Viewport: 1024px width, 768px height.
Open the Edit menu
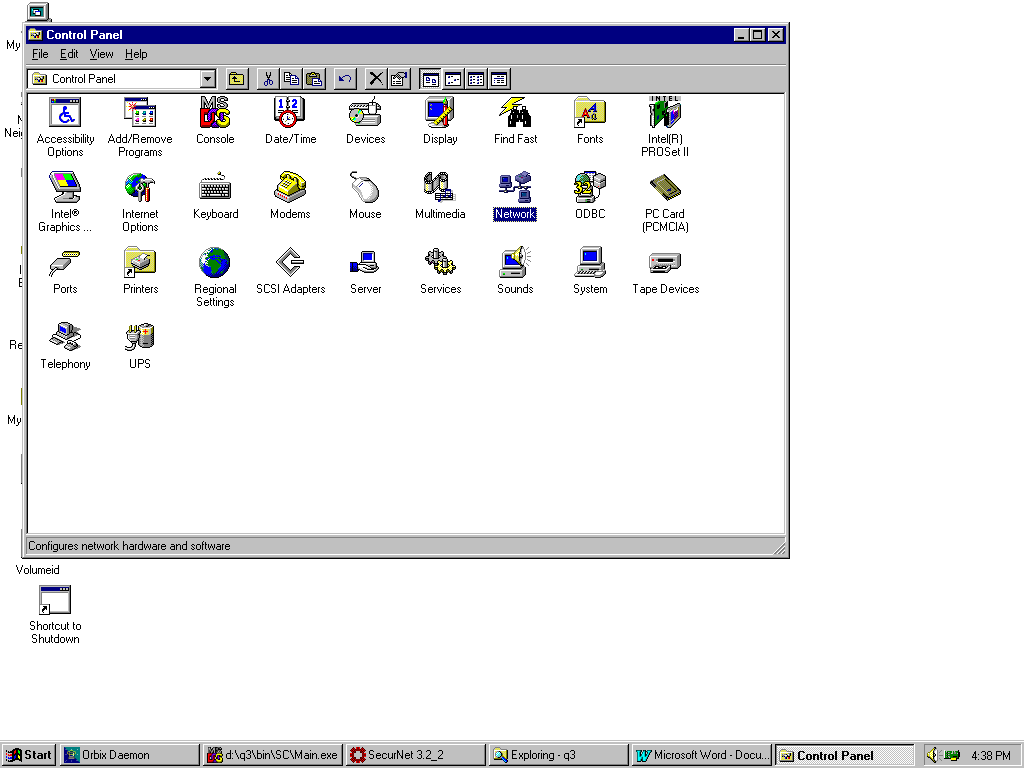[x=69, y=54]
